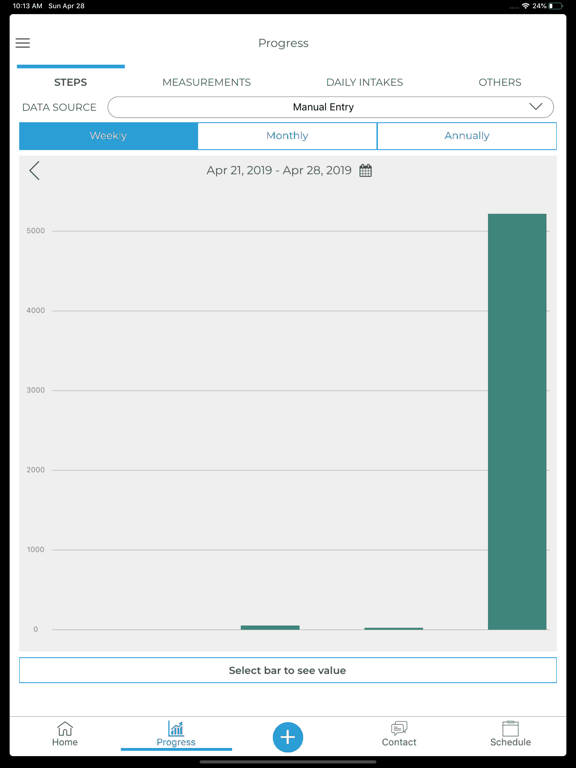This screenshot has height=768, width=576.
Task: Go to previous week with back chevron
Action: click(34, 170)
